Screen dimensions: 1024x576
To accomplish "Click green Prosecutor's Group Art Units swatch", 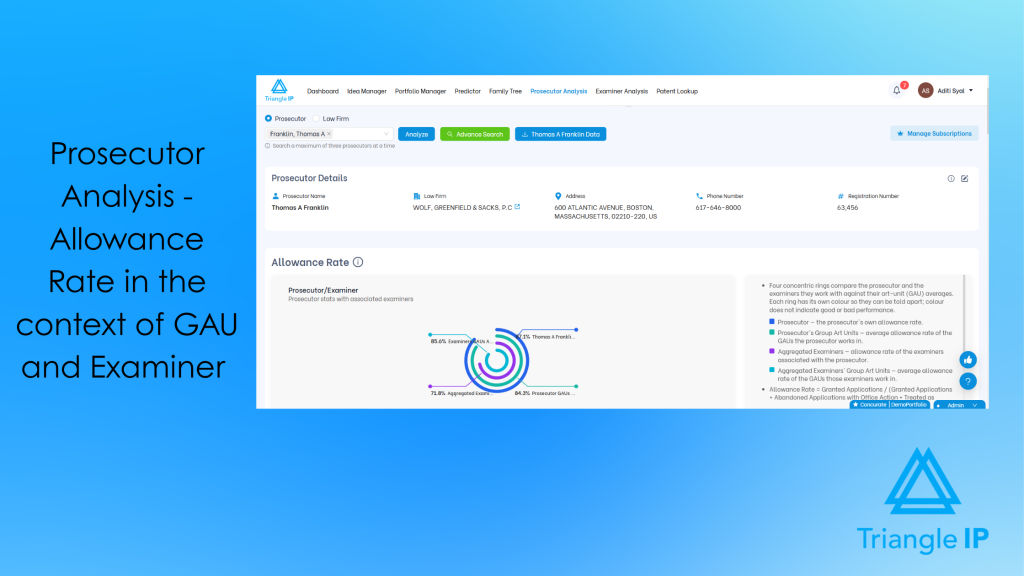I will 772,332.
